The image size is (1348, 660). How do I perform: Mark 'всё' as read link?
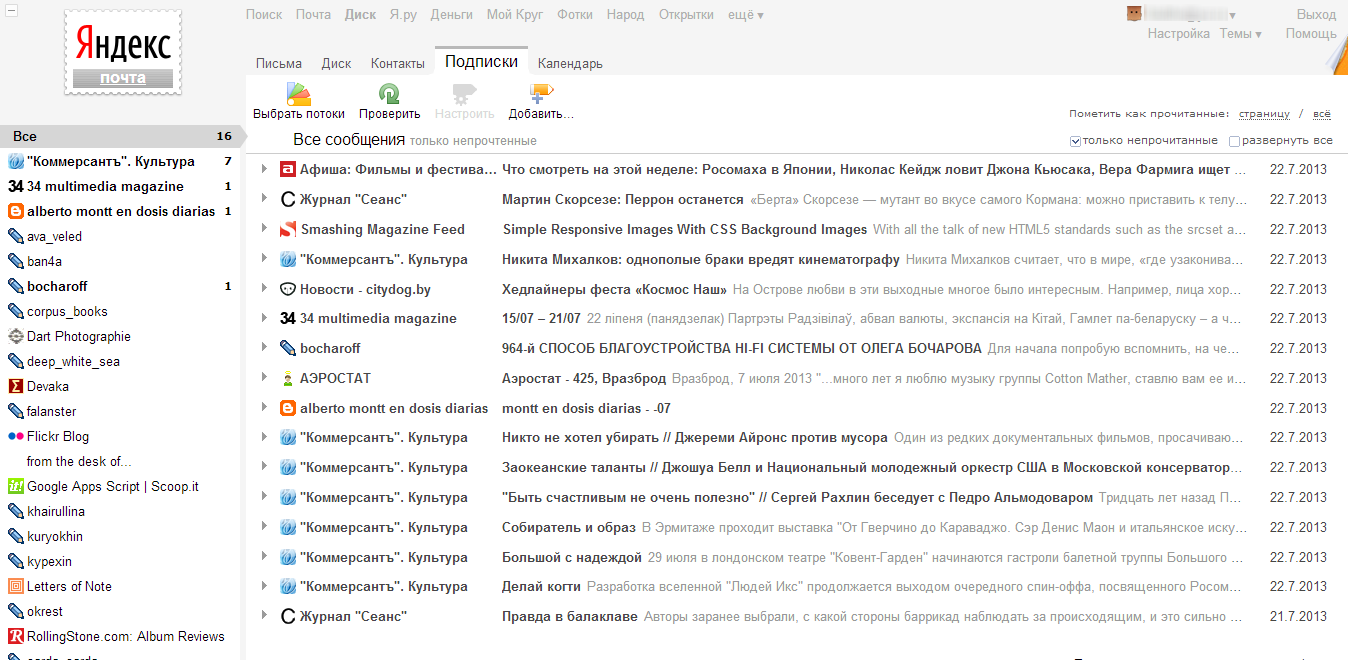coord(1322,114)
